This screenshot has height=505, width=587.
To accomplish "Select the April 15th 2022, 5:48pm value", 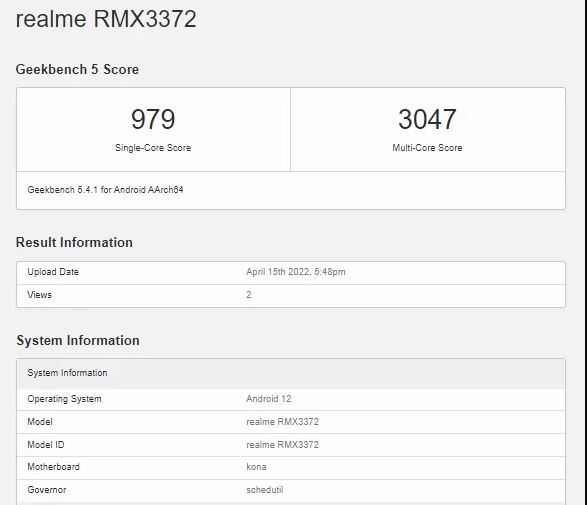I will [x=296, y=272].
